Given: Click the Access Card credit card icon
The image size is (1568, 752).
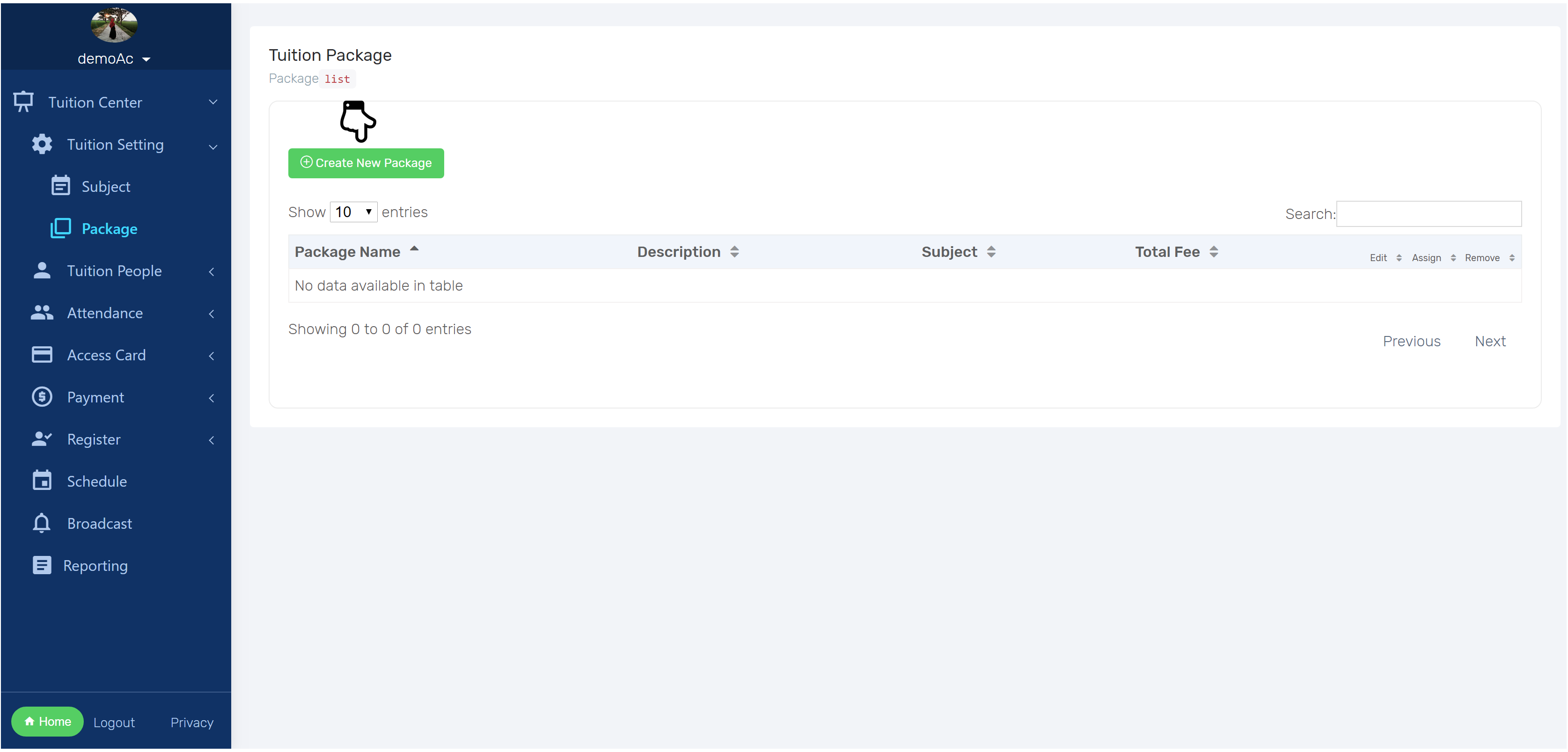Looking at the screenshot, I should click(42, 355).
